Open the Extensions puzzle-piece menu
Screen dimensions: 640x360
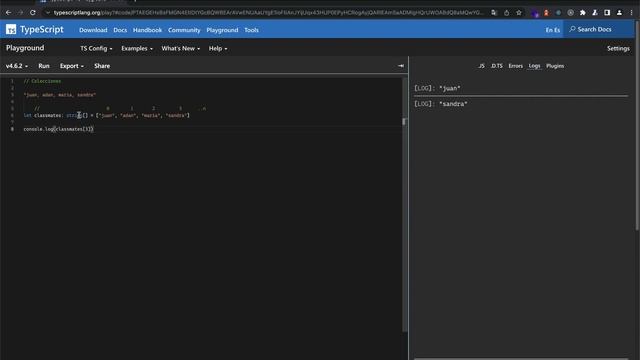click(x=583, y=13)
